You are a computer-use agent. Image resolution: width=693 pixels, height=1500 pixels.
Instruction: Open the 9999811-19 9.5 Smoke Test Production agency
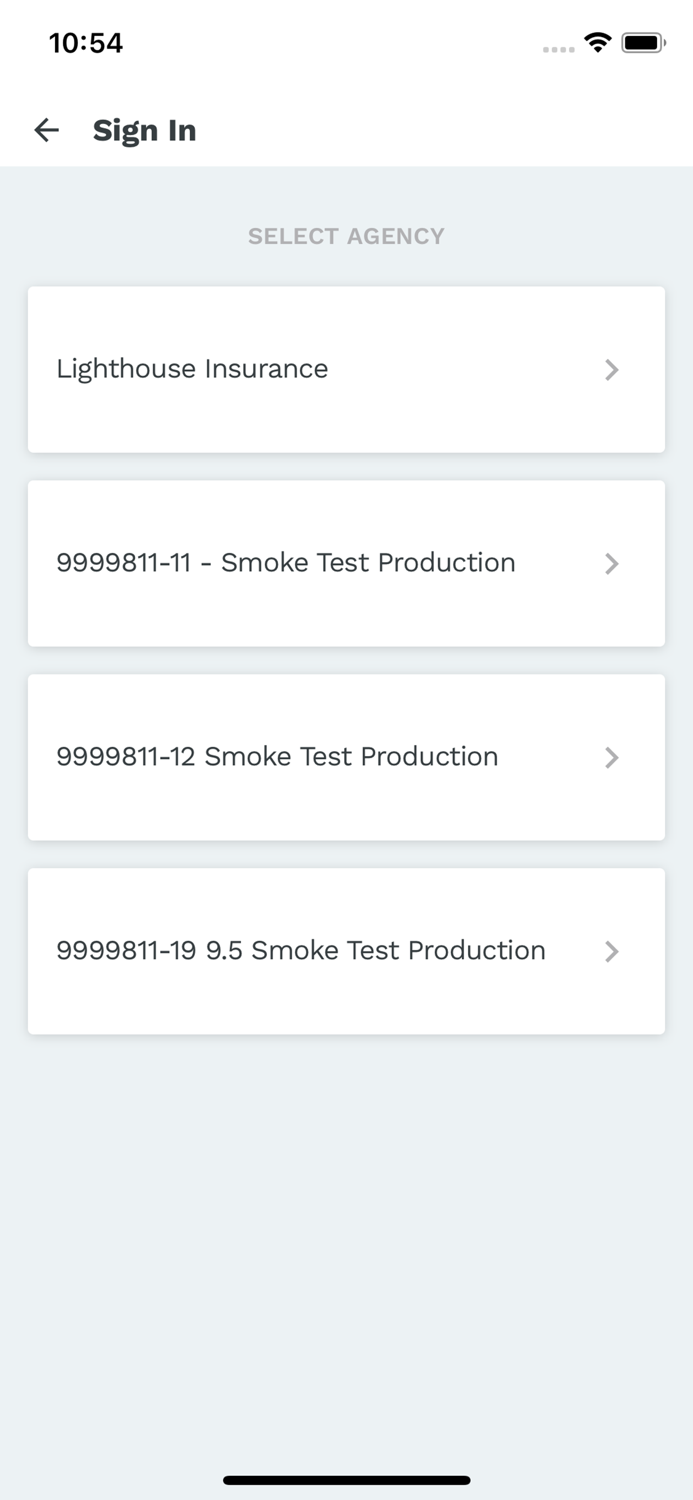tap(346, 951)
